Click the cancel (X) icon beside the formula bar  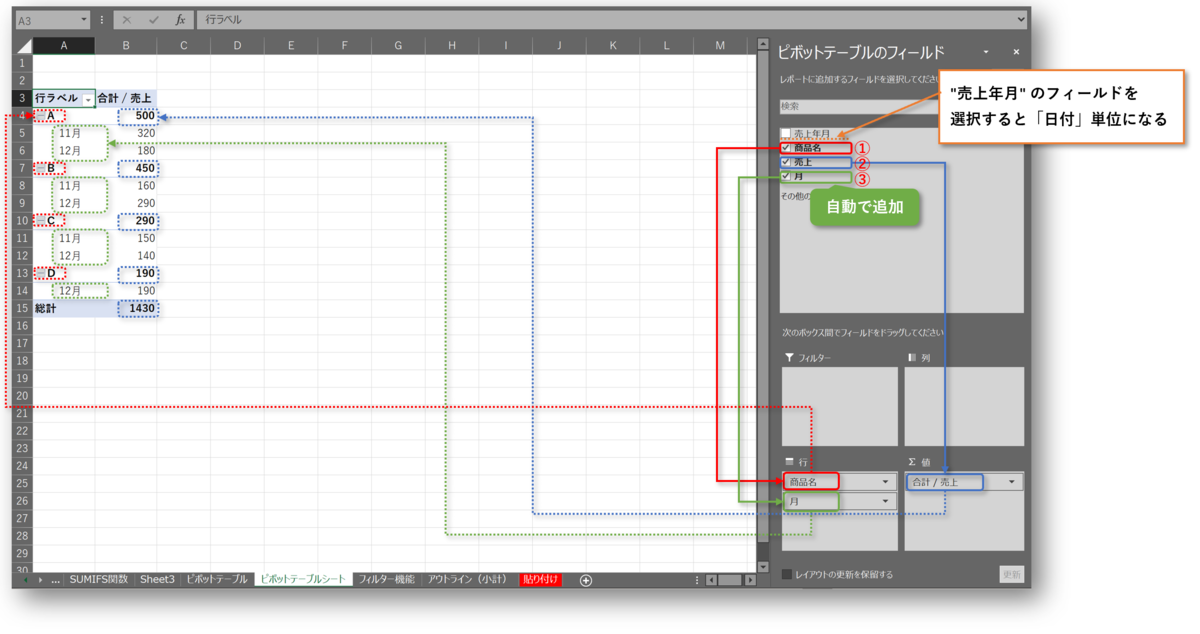tap(127, 18)
